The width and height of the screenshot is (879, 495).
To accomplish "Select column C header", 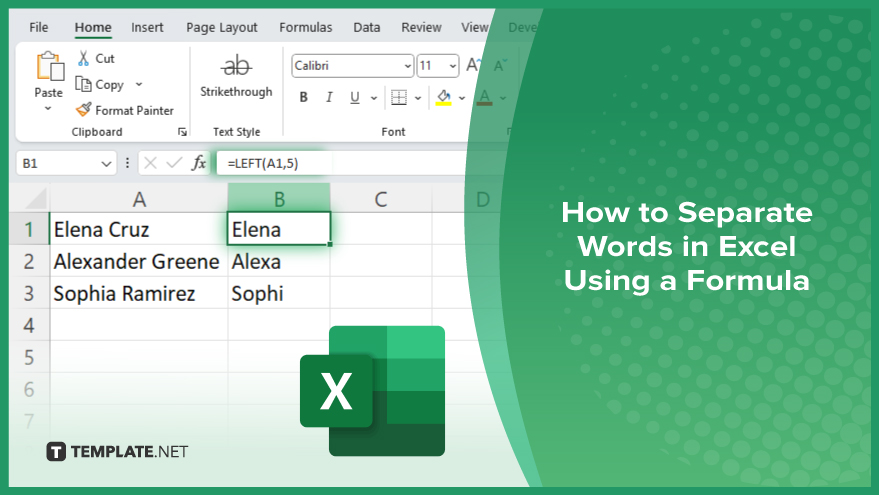I will point(381,199).
